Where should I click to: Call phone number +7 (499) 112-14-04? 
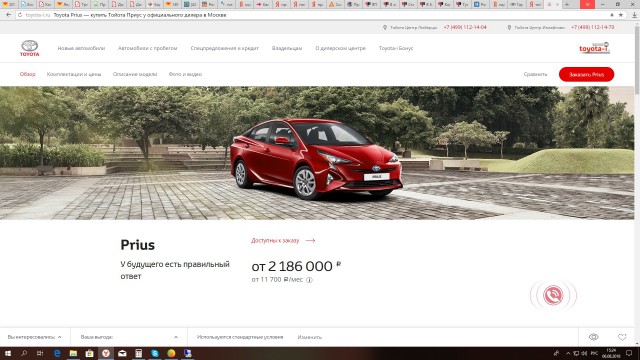465,27
